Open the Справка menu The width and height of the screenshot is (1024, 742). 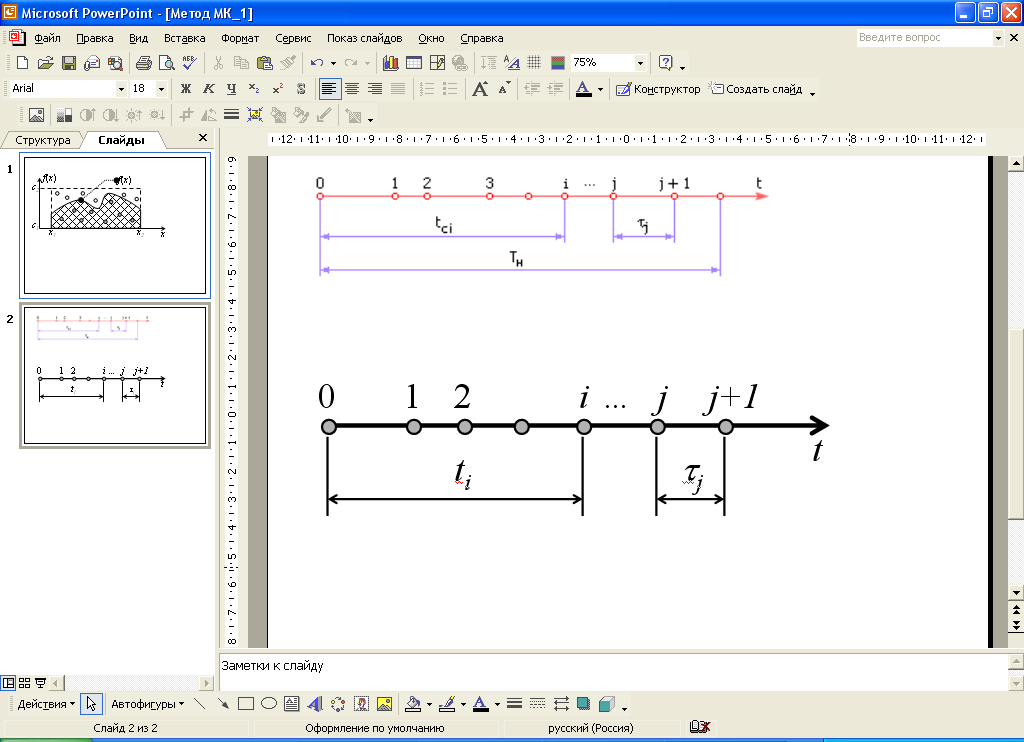pos(482,39)
